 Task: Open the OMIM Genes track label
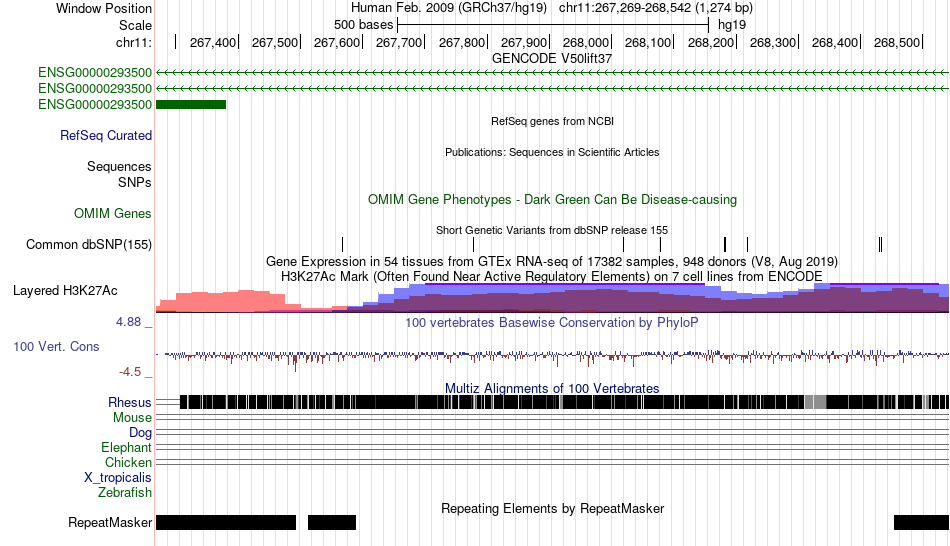pyautogui.click(x=113, y=213)
